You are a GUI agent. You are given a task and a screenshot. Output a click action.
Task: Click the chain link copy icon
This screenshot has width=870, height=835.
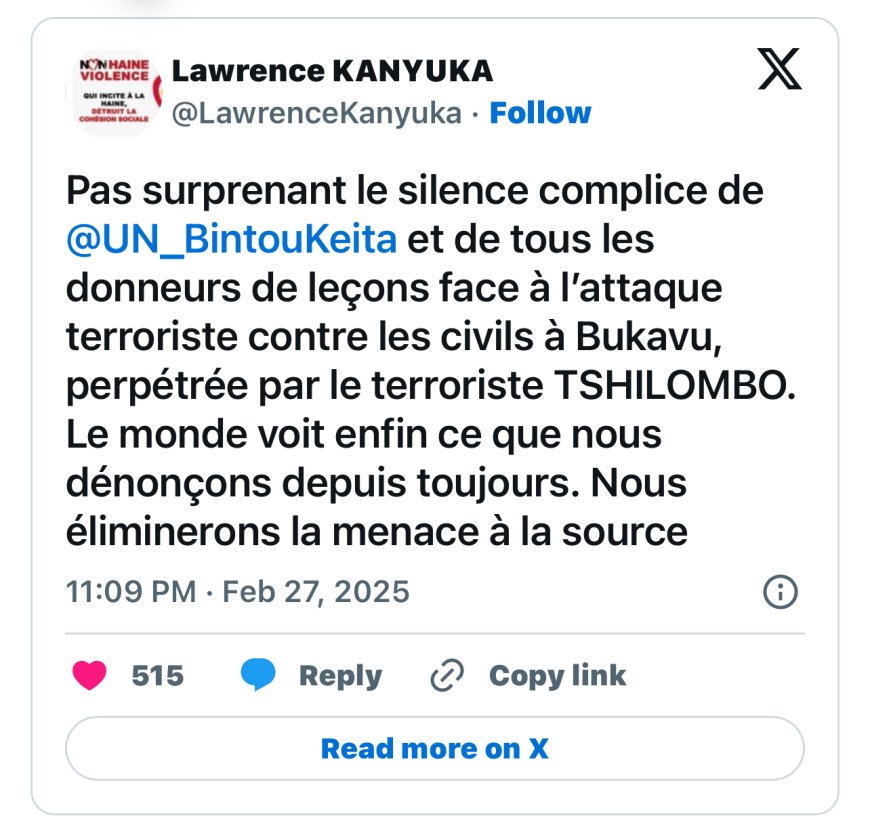[x=447, y=675]
